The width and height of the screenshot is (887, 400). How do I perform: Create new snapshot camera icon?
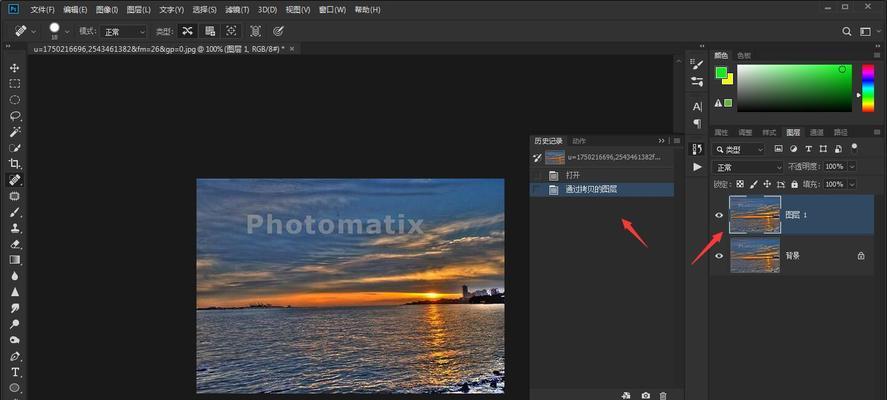pyautogui.click(x=645, y=395)
